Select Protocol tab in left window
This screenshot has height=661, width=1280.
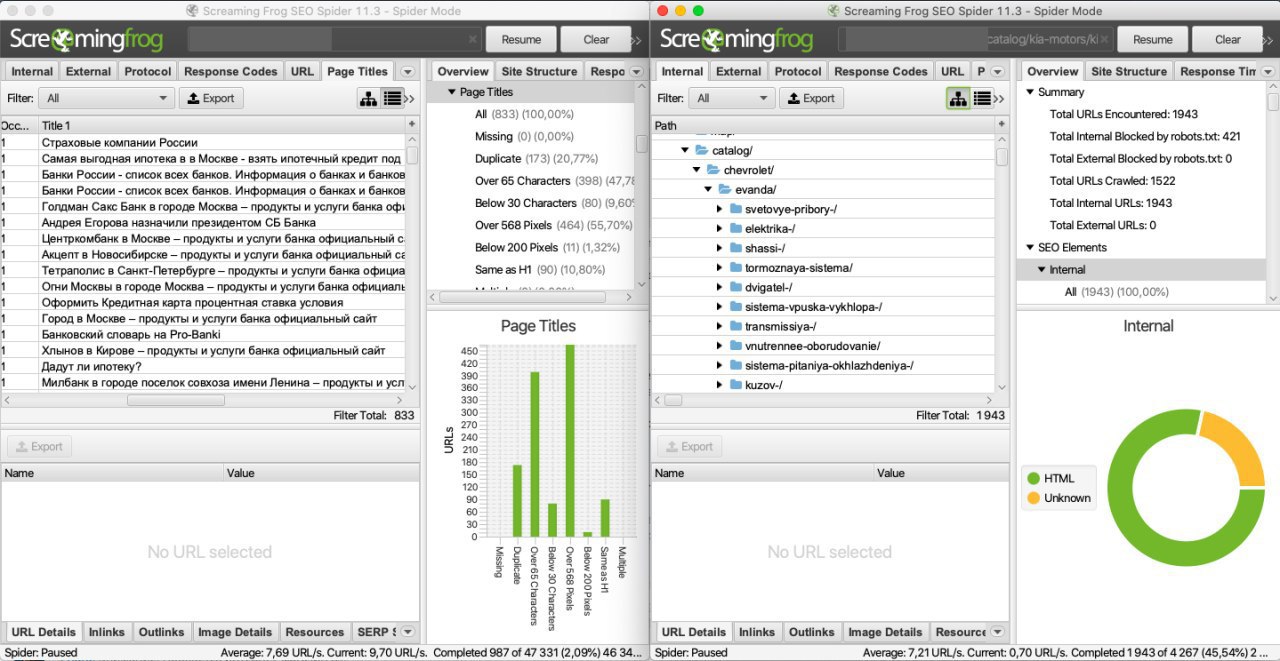coord(148,72)
